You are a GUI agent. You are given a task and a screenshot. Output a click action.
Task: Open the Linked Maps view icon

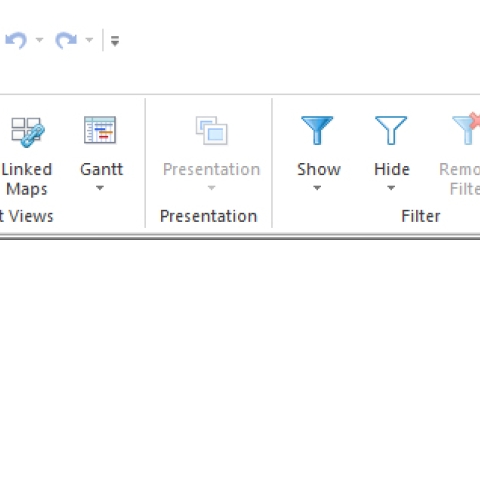tap(28, 132)
